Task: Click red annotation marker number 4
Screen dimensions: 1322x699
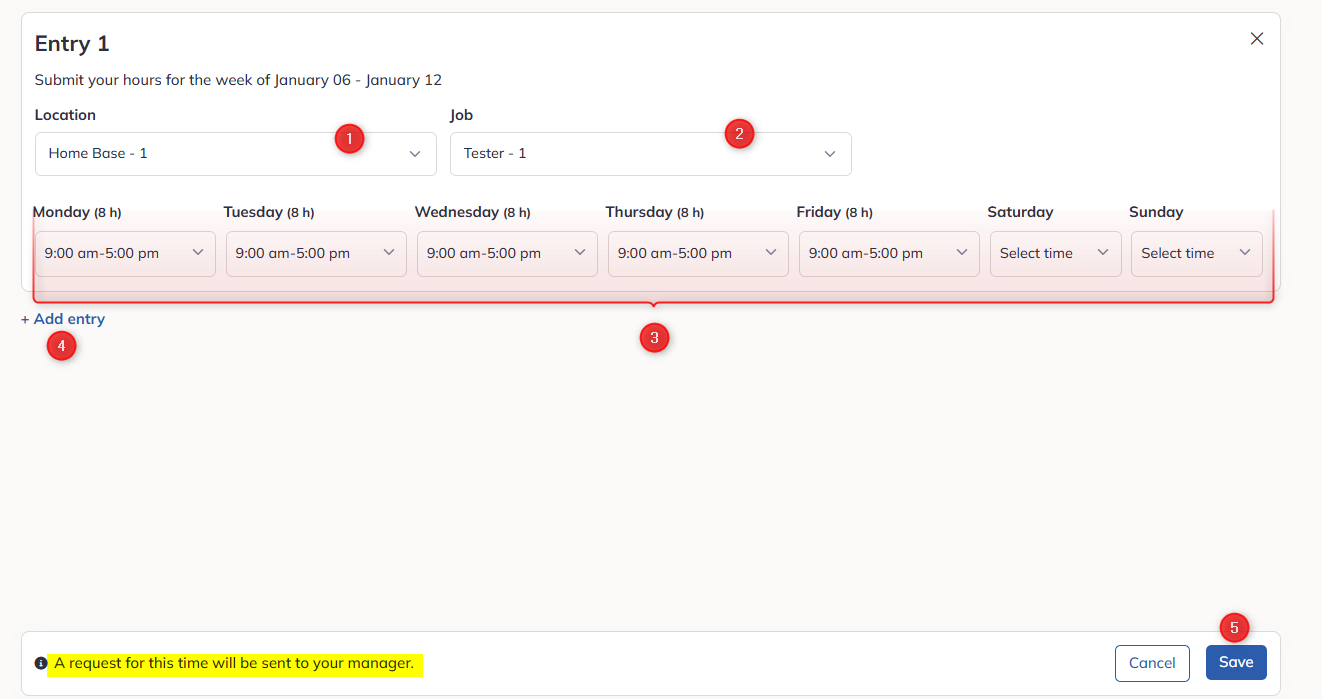Action: pos(62,347)
